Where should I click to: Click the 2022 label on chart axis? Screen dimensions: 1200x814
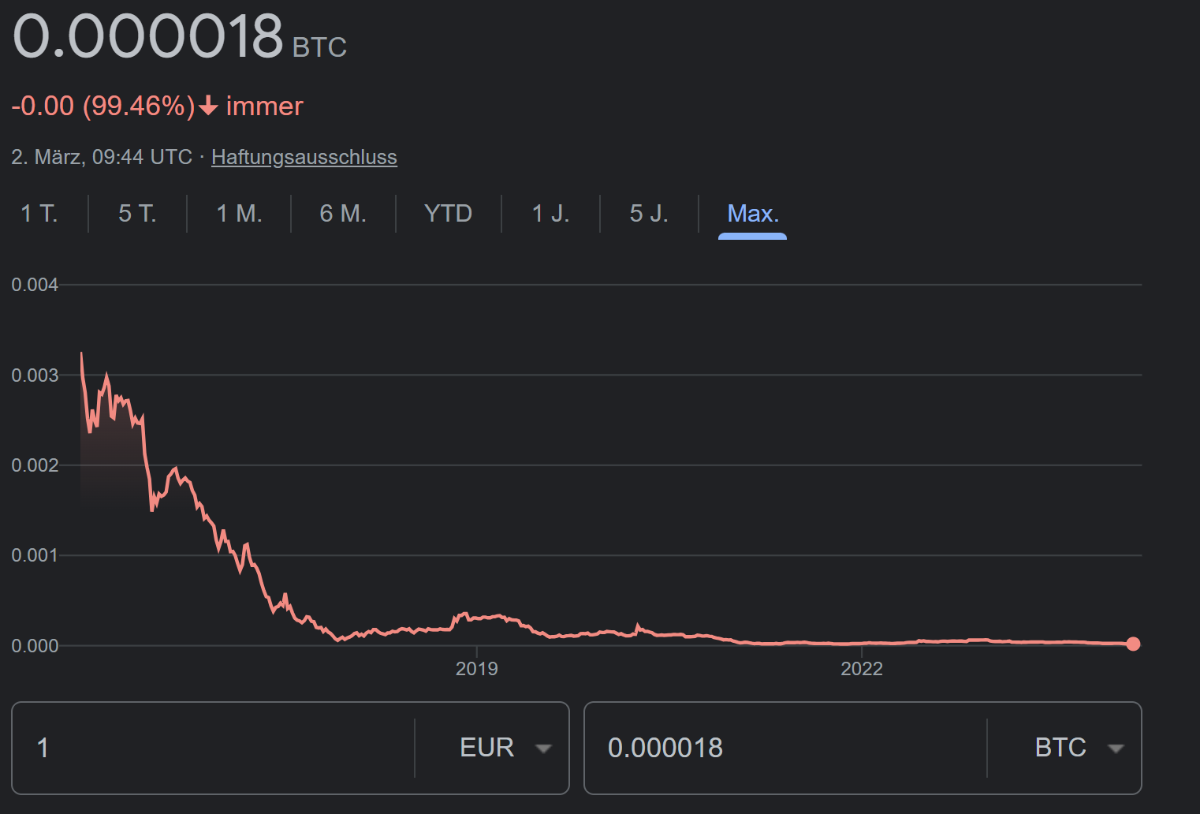(861, 669)
